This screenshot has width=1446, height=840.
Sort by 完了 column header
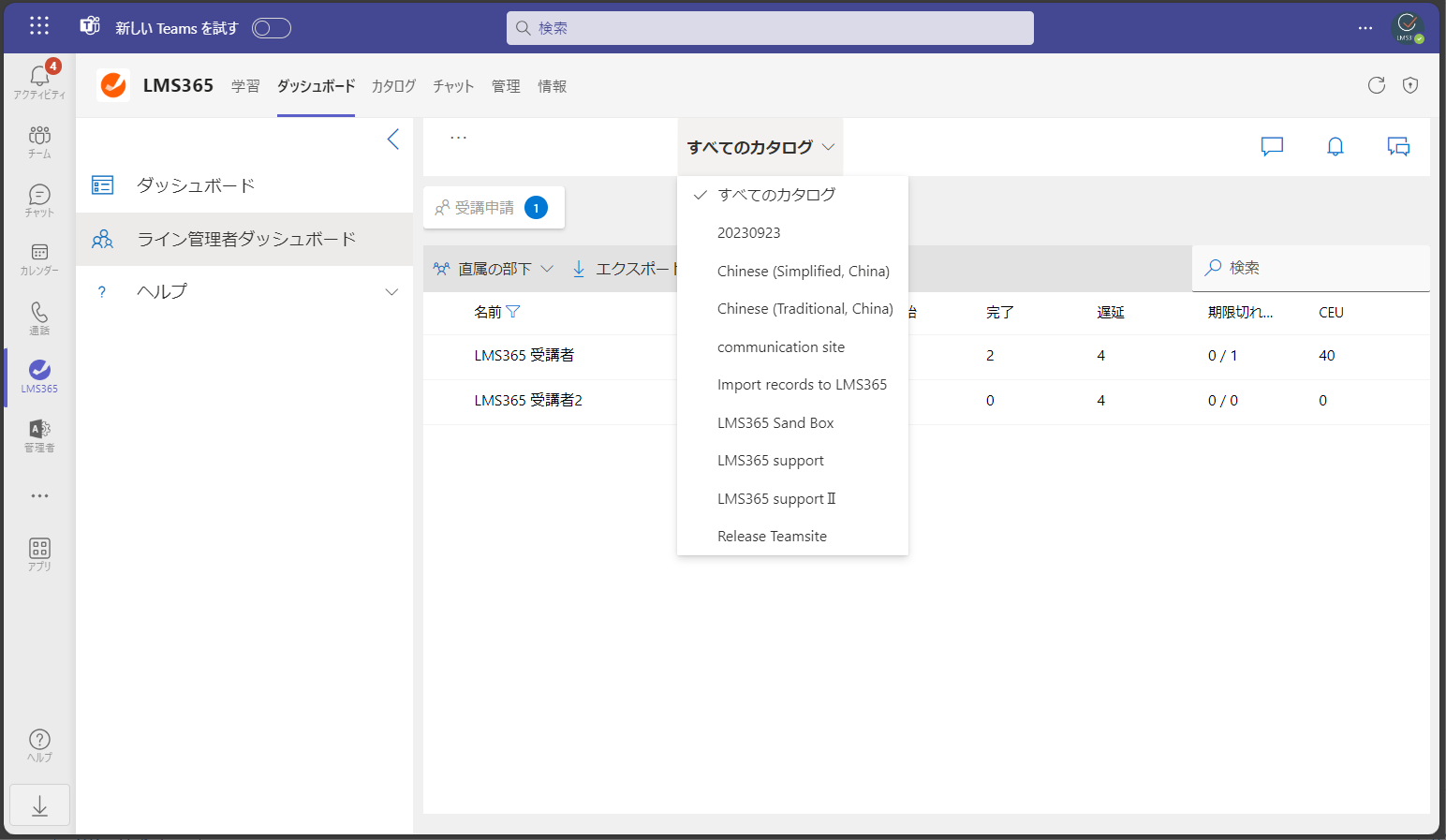pyautogui.click(x=1000, y=313)
